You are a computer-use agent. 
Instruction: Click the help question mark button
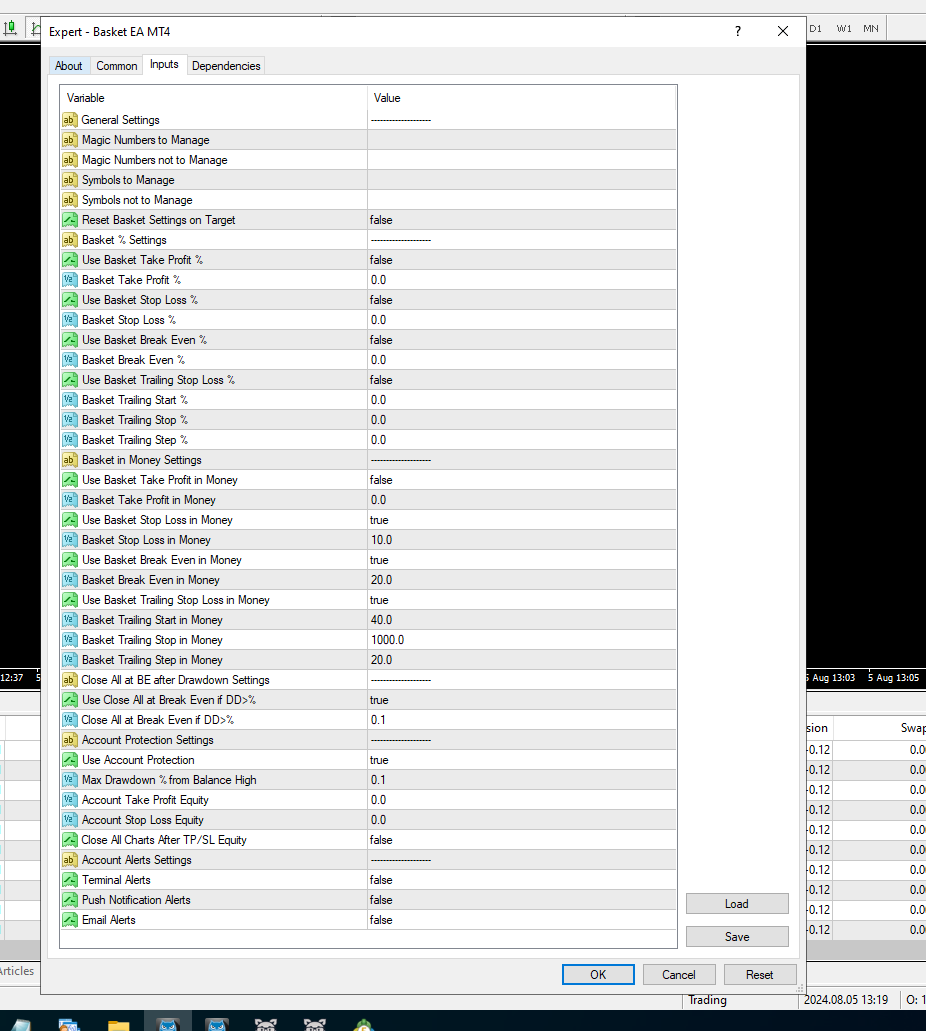738,31
